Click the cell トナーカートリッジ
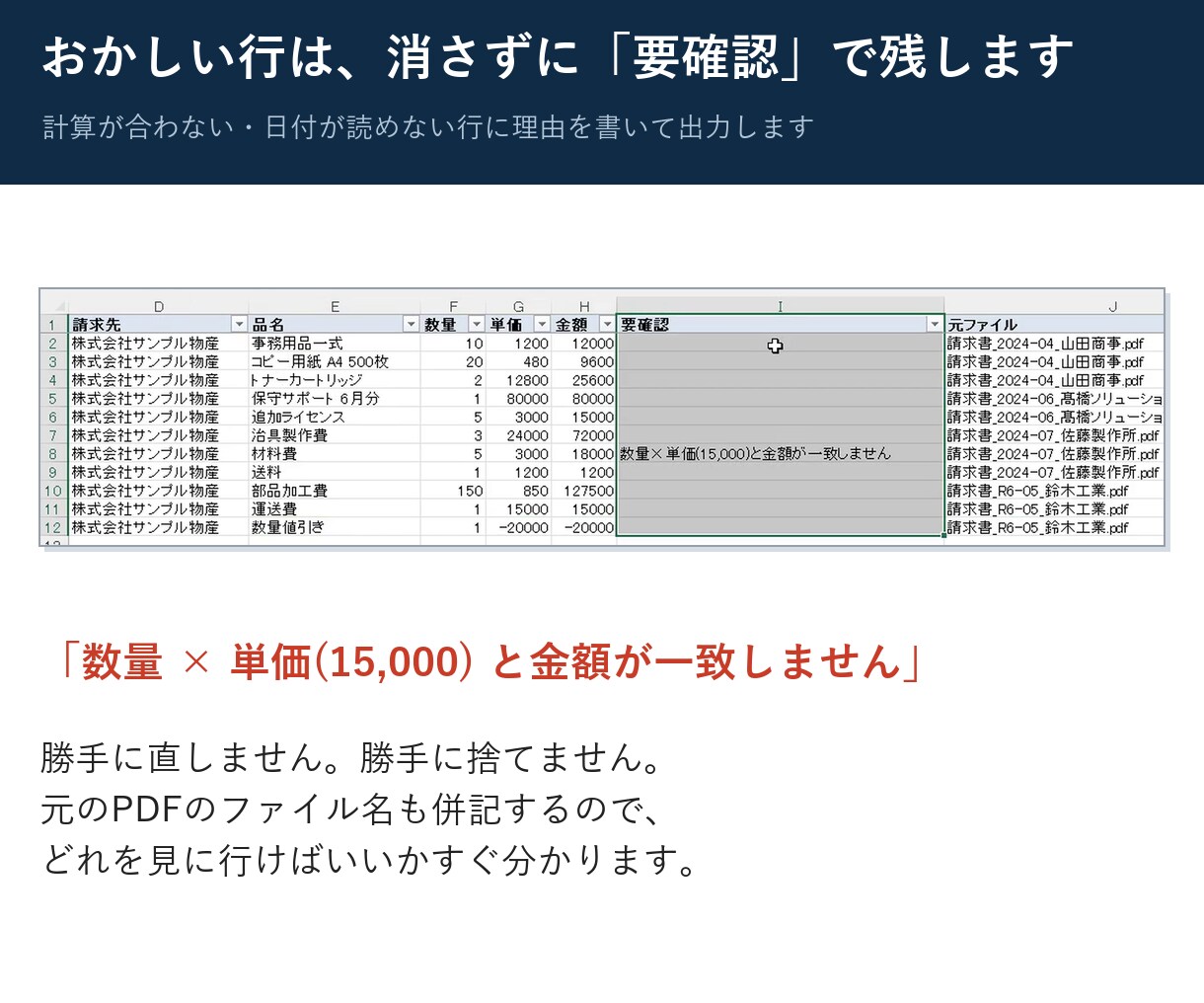This screenshot has width=1204, height=1003. coord(335,380)
